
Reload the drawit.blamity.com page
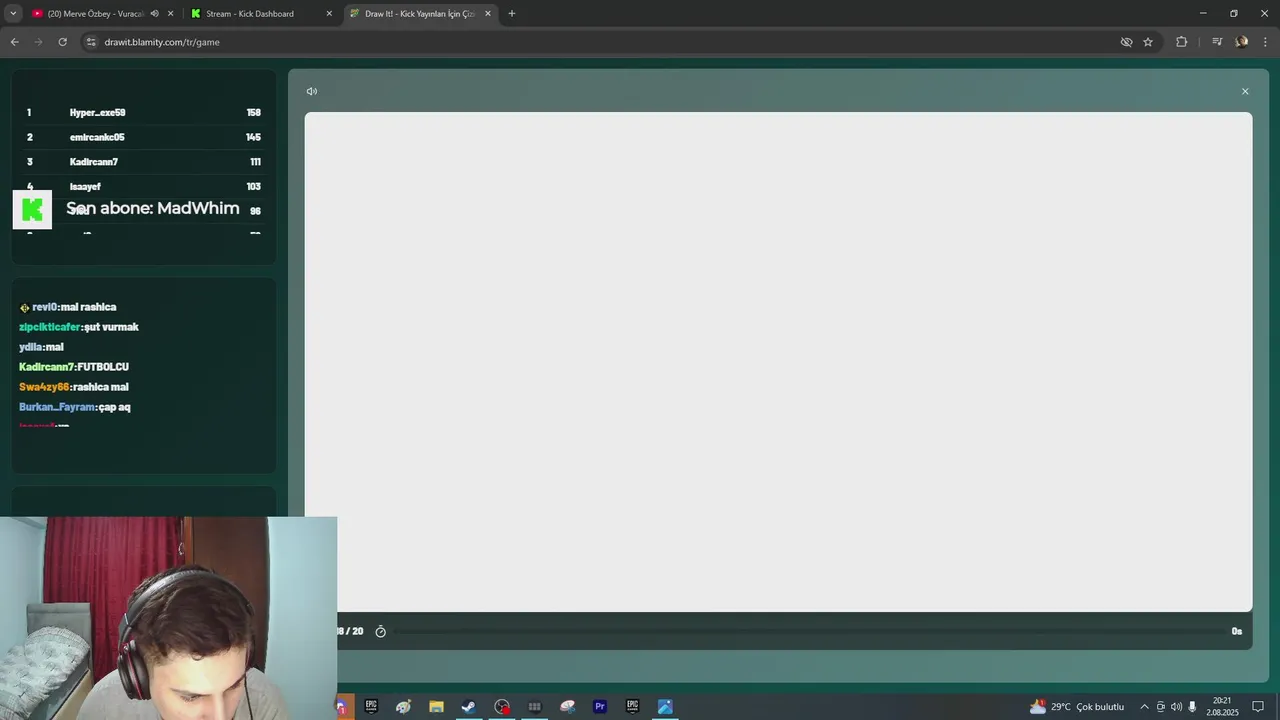tap(62, 42)
